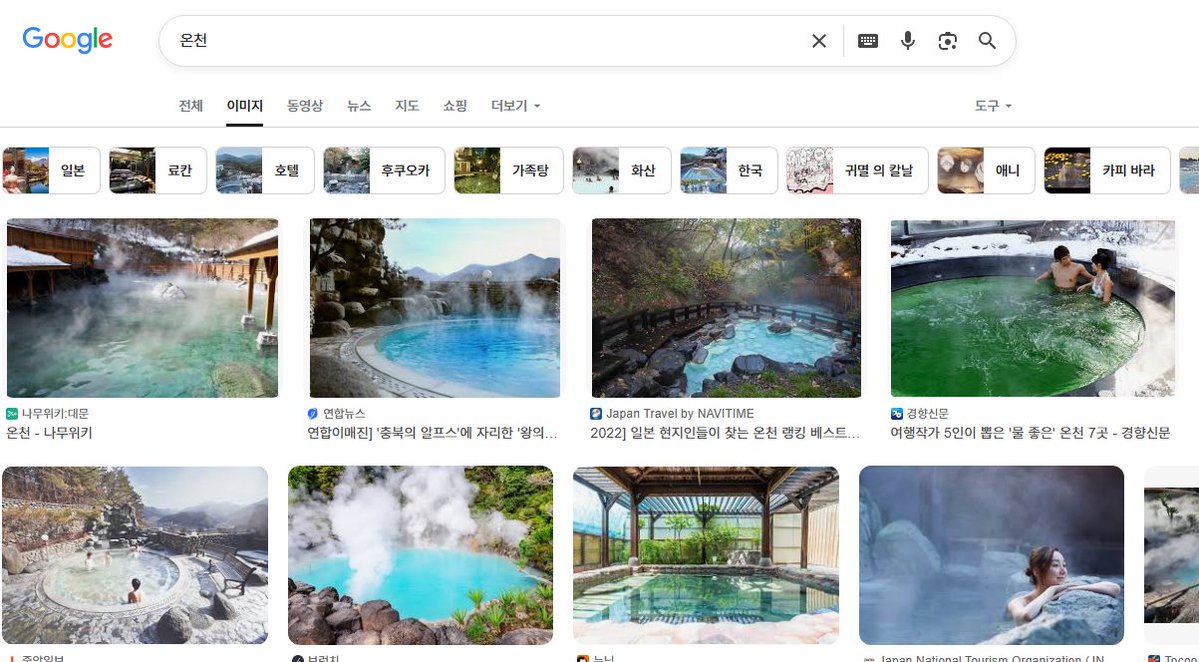This screenshot has height=662, width=1199.
Task: Expand the 더보기 dropdown menu
Action: click(515, 105)
